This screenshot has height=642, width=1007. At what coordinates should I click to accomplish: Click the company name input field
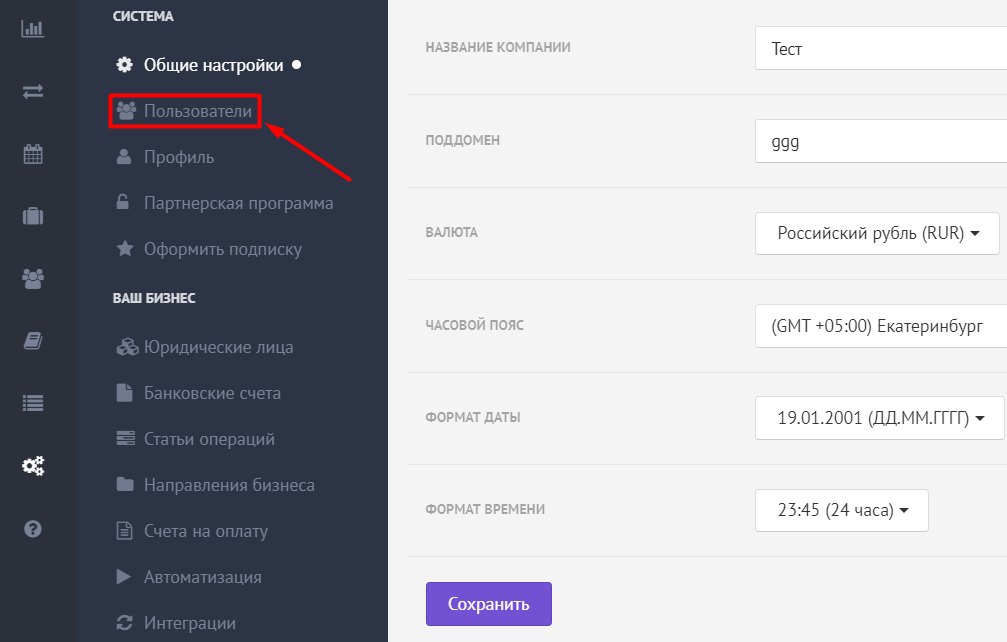point(880,49)
